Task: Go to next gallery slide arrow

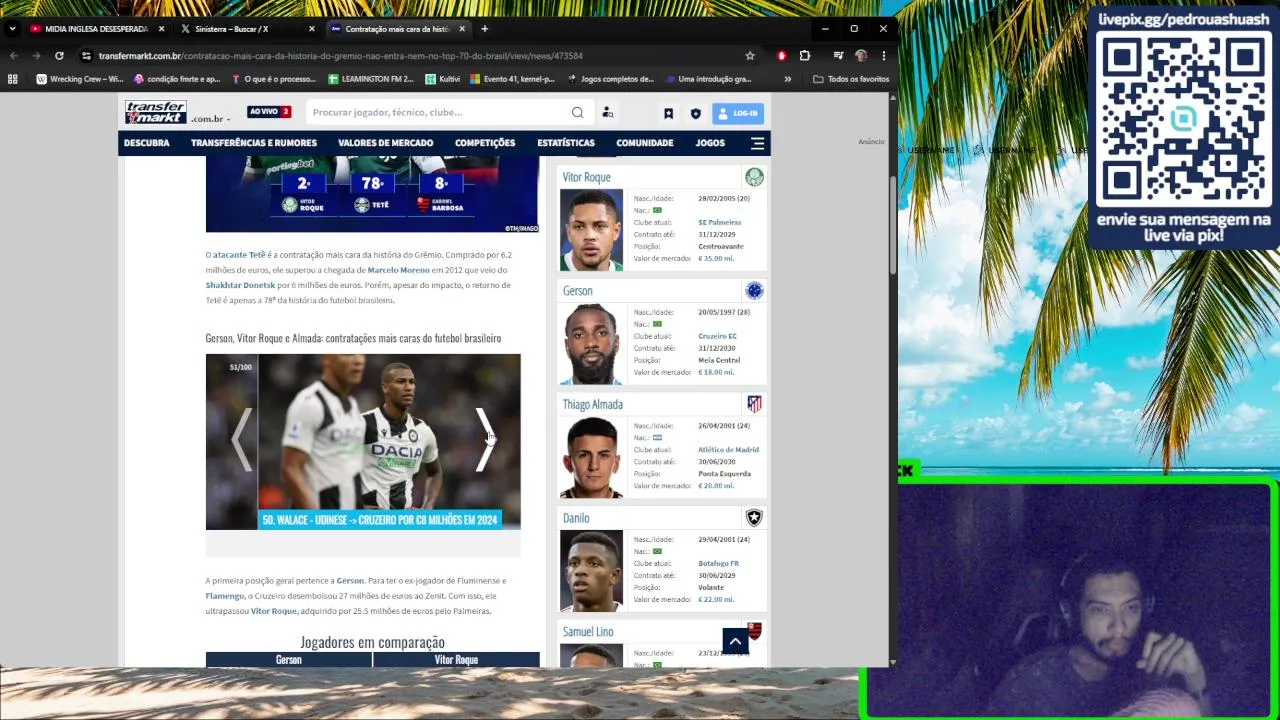Action: (x=484, y=440)
